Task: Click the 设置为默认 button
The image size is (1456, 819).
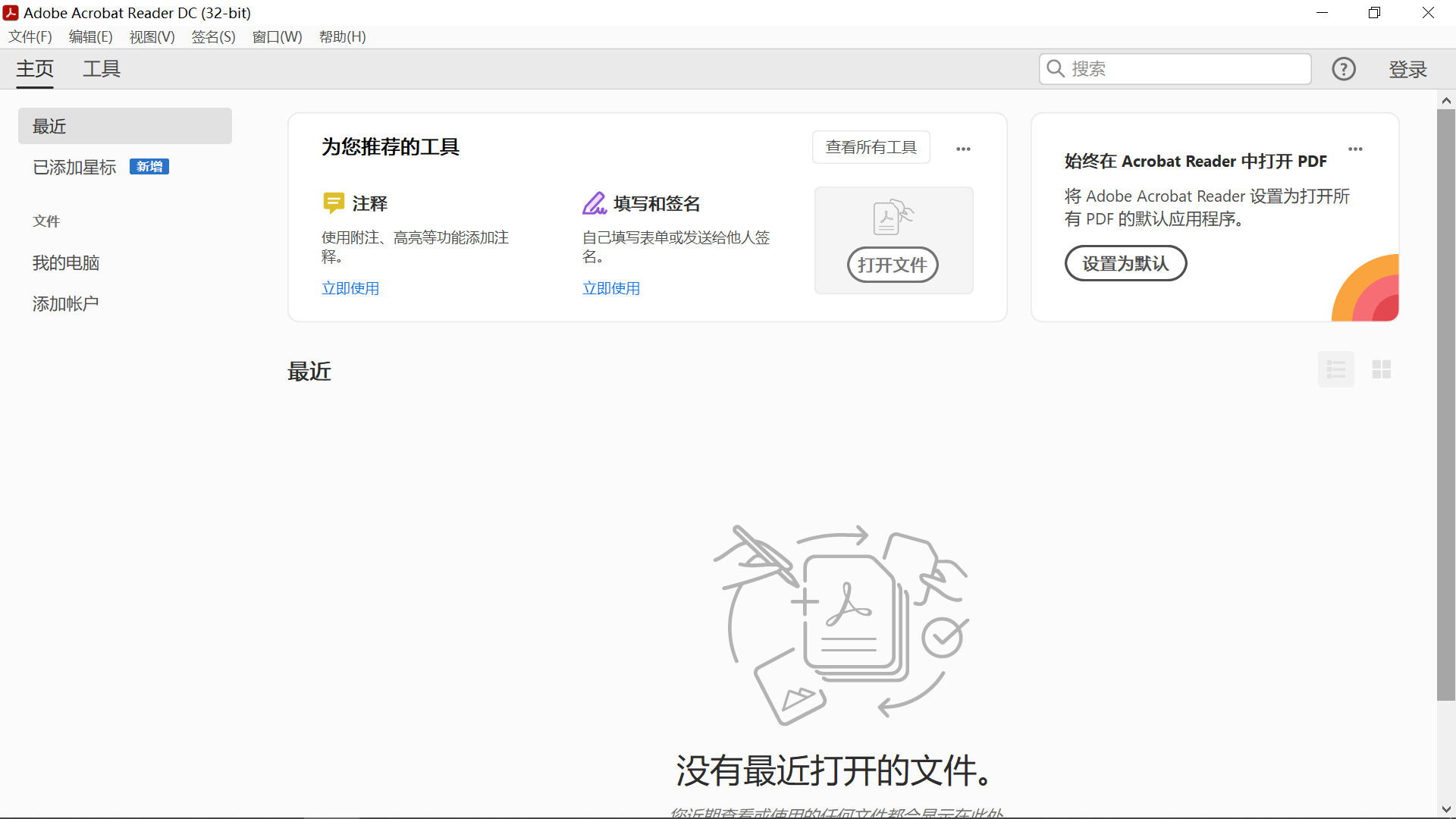Action: point(1125,263)
